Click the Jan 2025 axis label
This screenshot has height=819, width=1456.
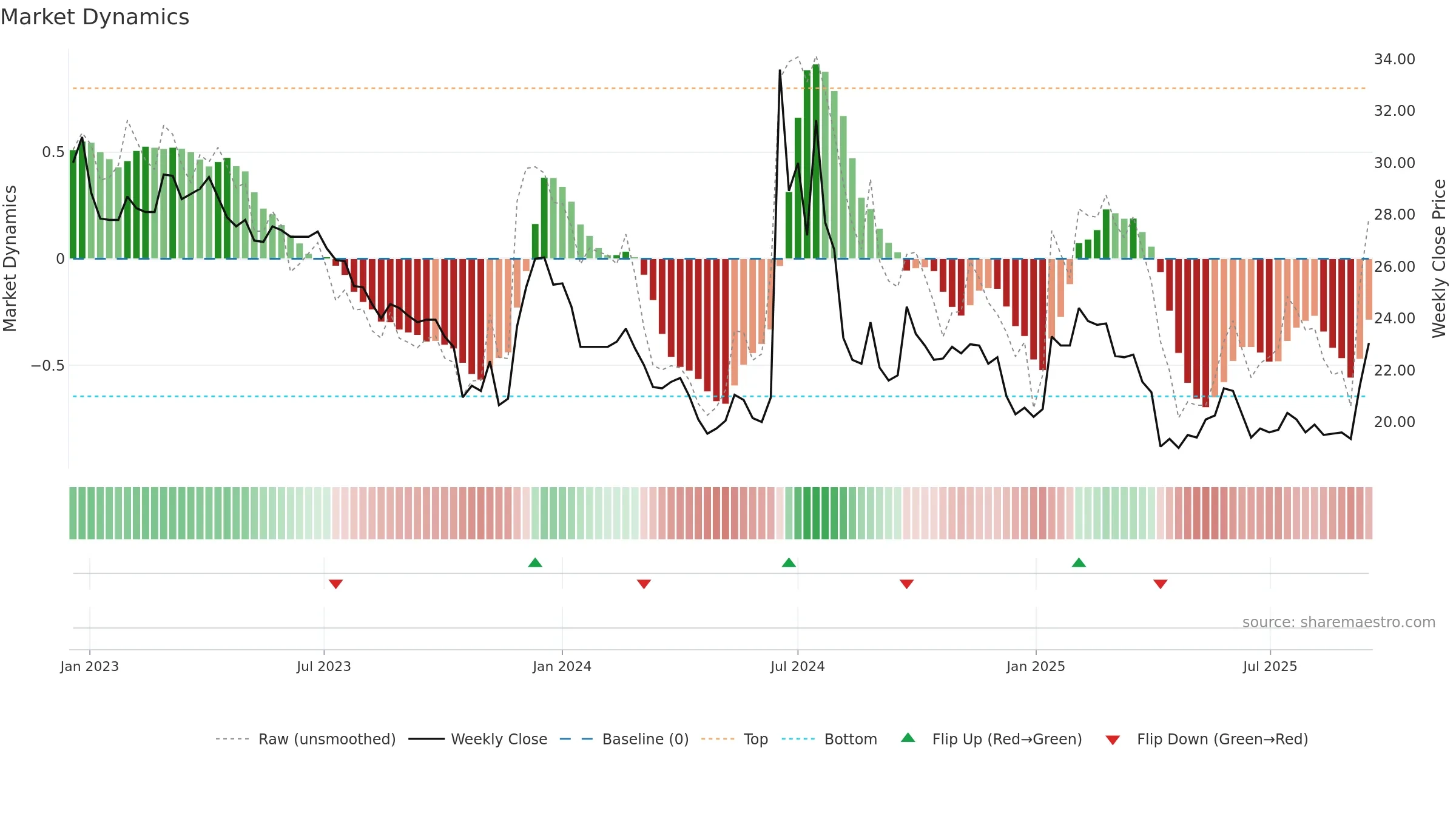point(1036,666)
